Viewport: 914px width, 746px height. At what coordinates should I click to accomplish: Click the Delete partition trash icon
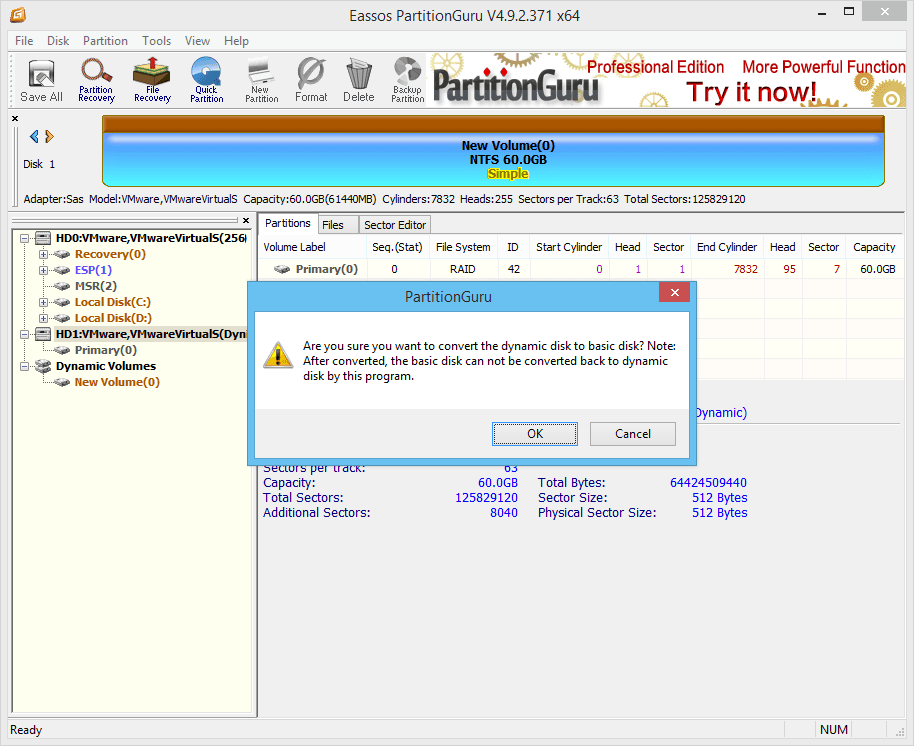coord(358,81)
